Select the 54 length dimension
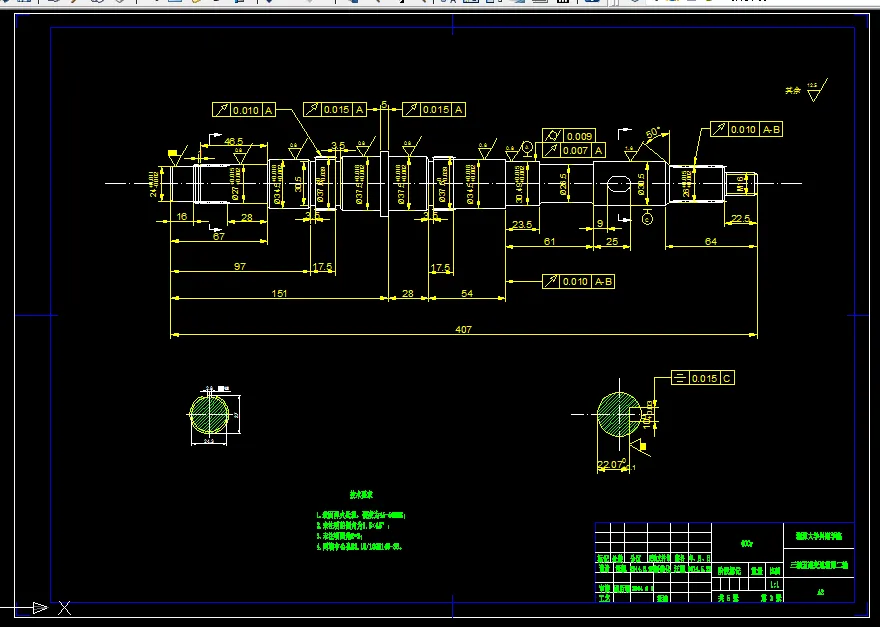Screen dimensions: 880x627 (x=466, y=293)
